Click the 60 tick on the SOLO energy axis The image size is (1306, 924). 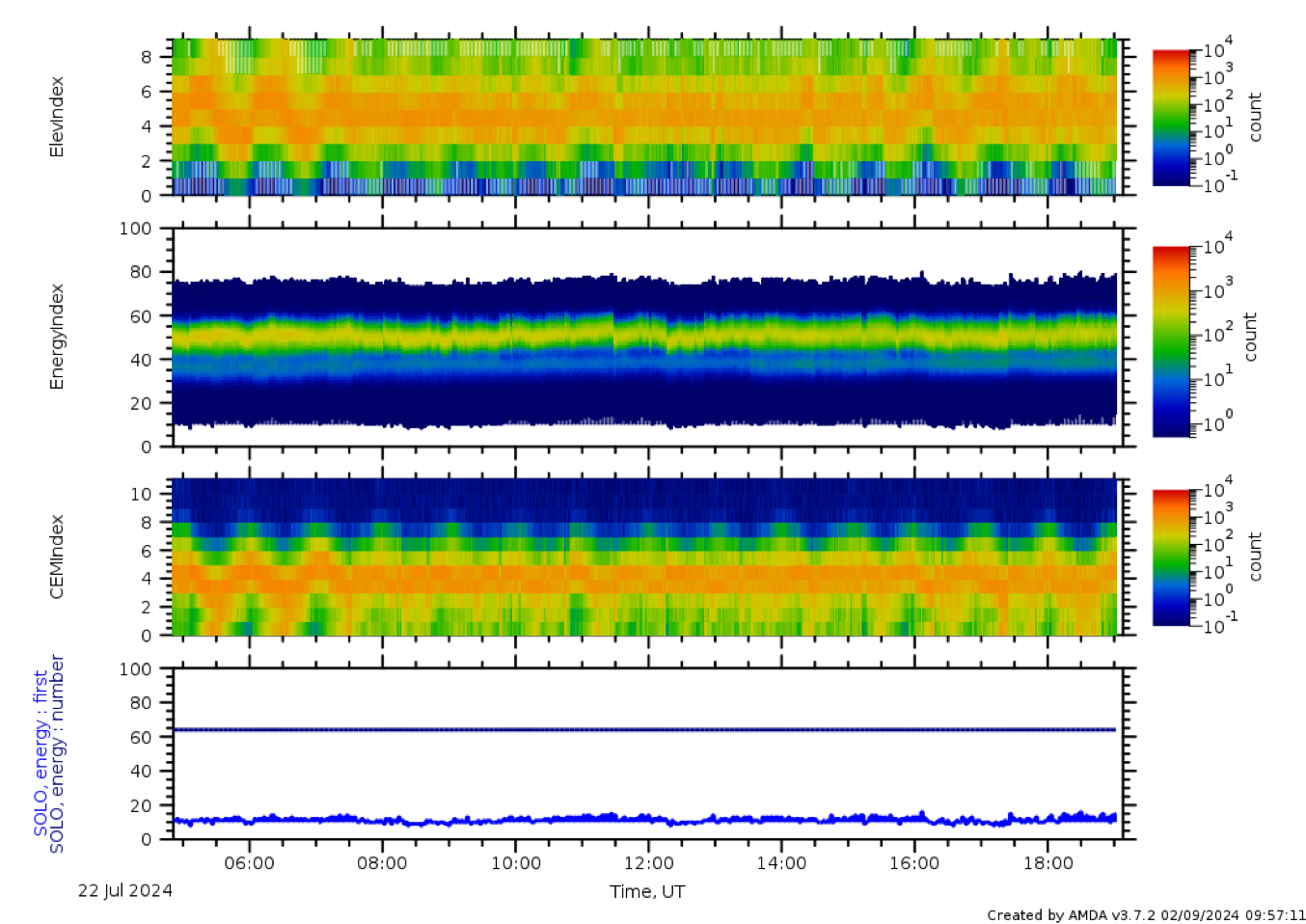pos(141,737)
